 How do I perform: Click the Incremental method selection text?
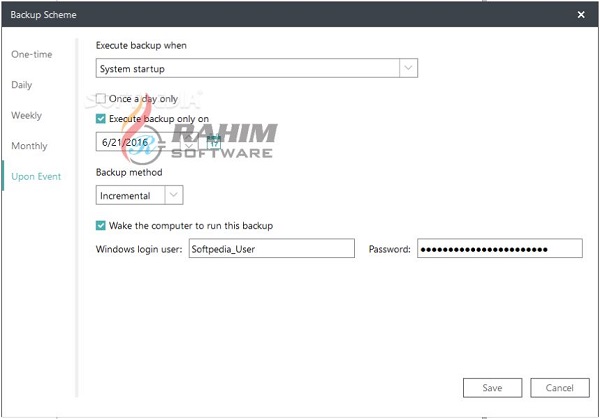[x=125, y=196]
